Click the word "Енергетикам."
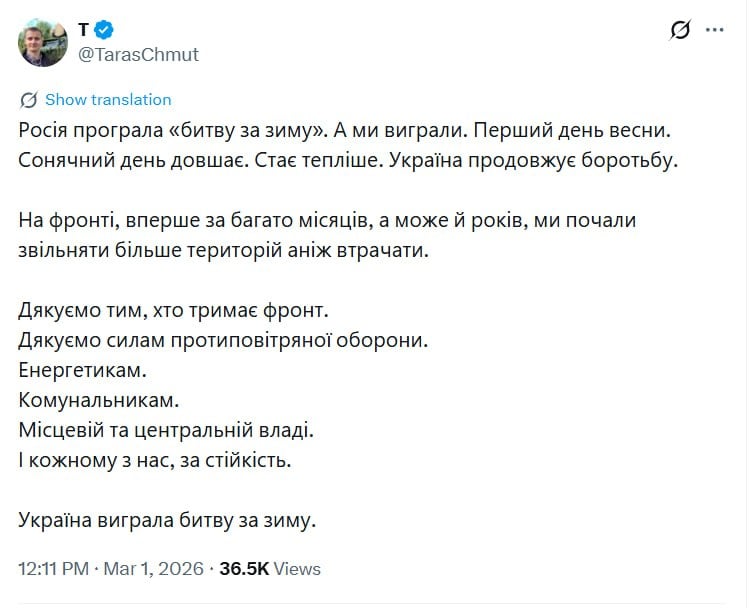The width and height of the screenshot is (751, 608). pyautogui.click(x=82, y=370)
